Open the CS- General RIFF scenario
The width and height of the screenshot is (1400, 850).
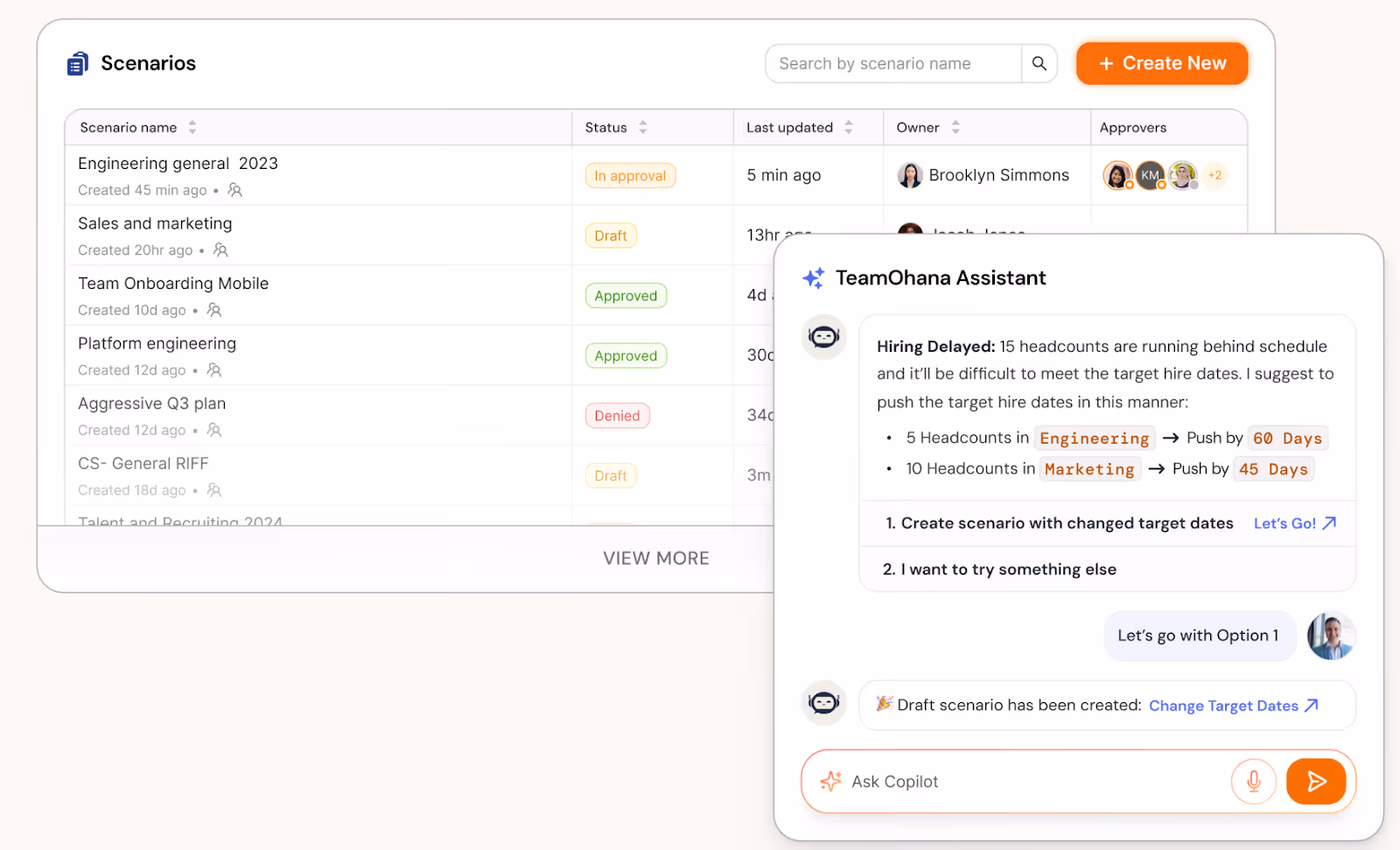tap(143, 463)
